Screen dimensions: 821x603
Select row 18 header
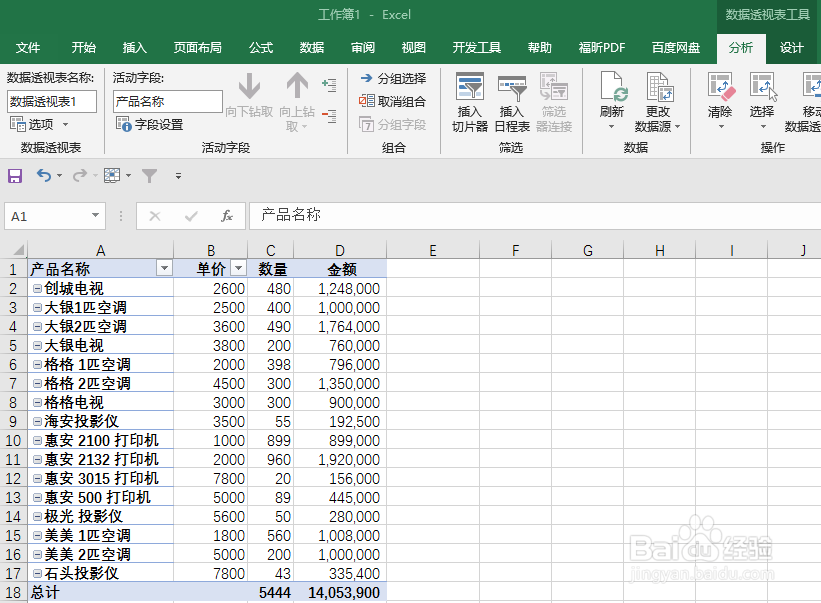(13, 593)
